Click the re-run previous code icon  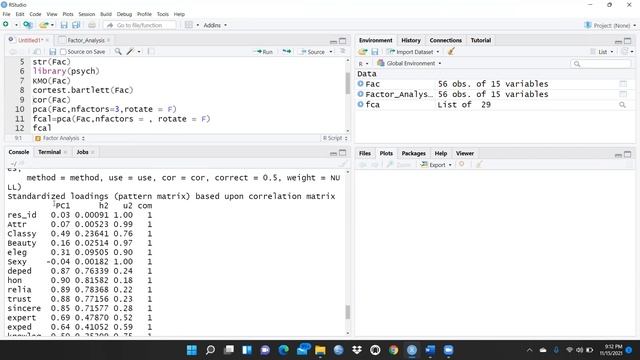287,51
